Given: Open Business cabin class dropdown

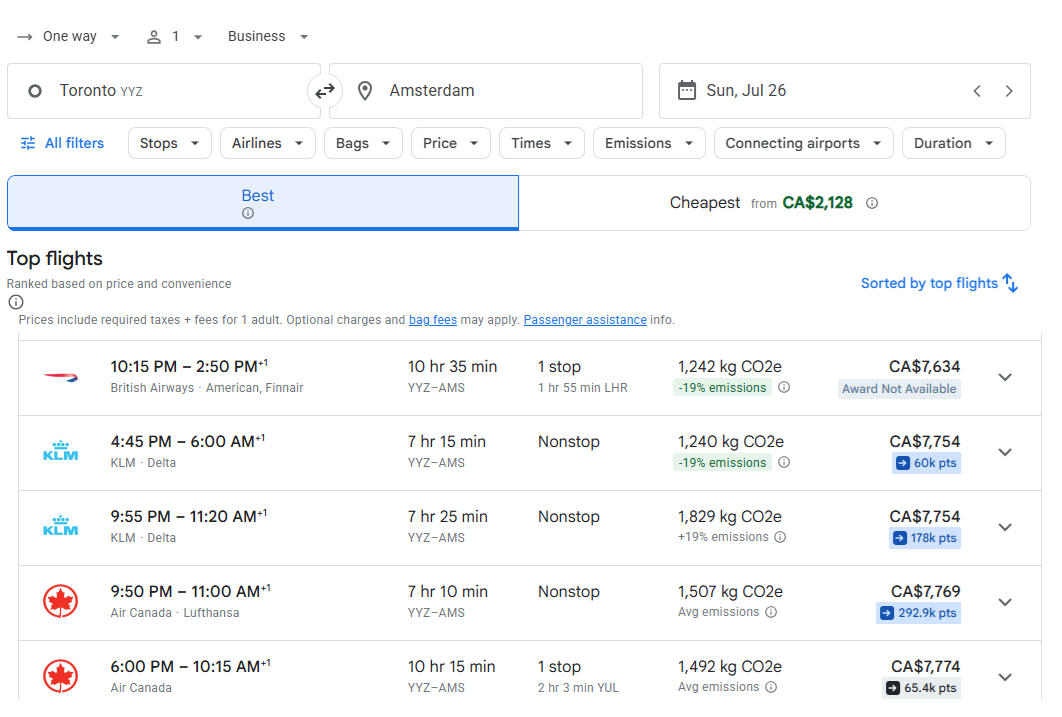Looking at the screenshot, I should point(268,37).
